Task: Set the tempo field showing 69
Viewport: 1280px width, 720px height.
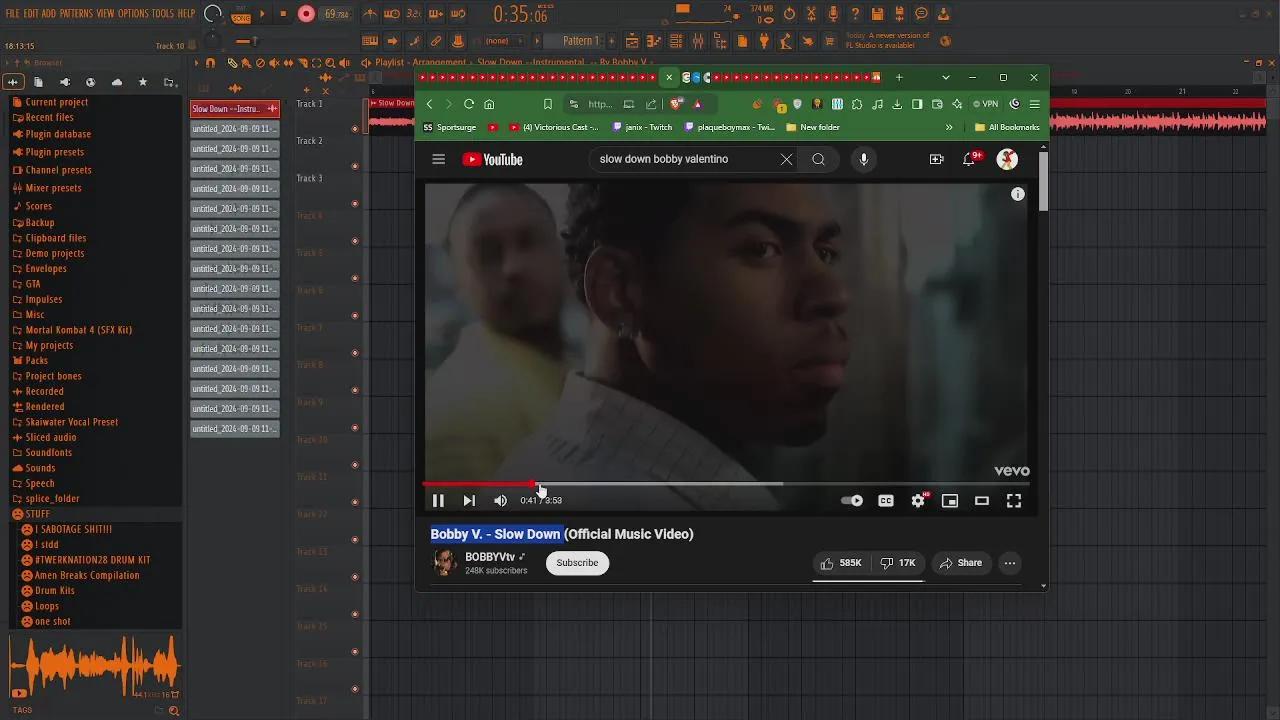Action: 336,14
